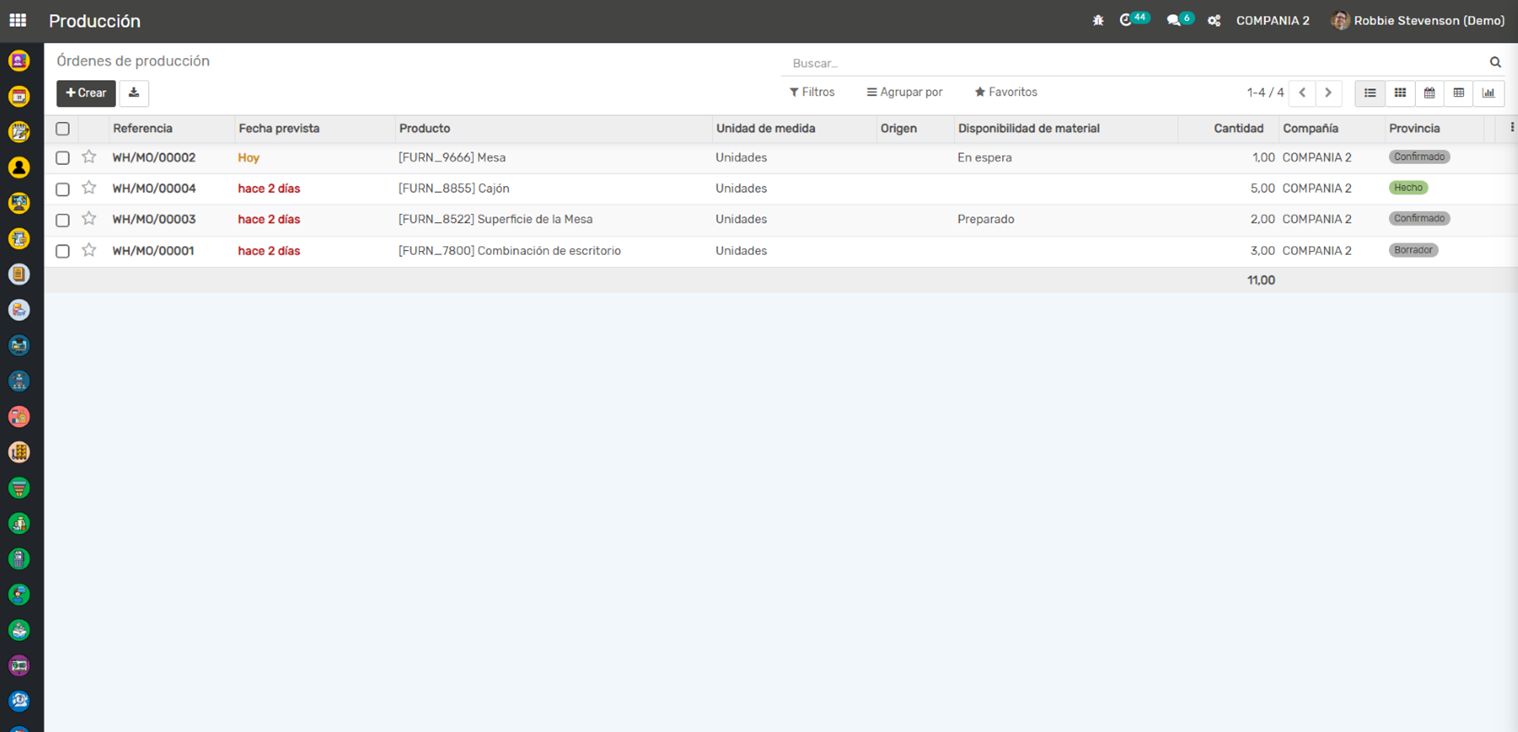Open the Favoritos dropdown
1518x732 pixels.
coord(1006,92)
